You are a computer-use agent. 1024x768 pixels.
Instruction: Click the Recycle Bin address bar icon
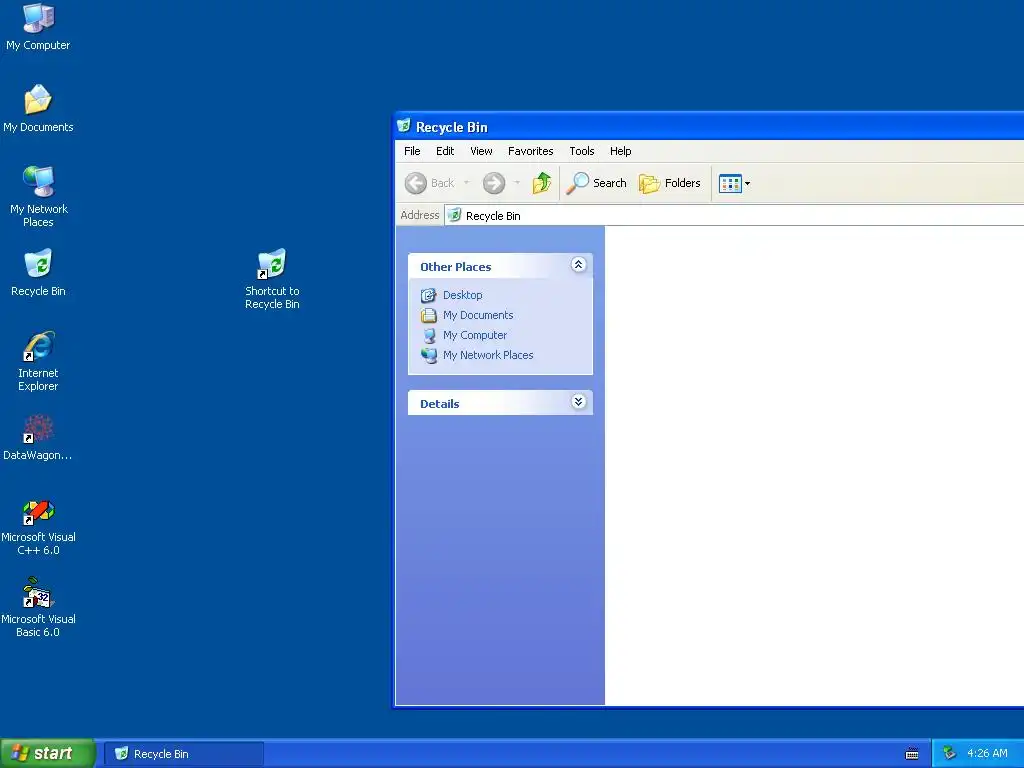click(x=455, y=215)
